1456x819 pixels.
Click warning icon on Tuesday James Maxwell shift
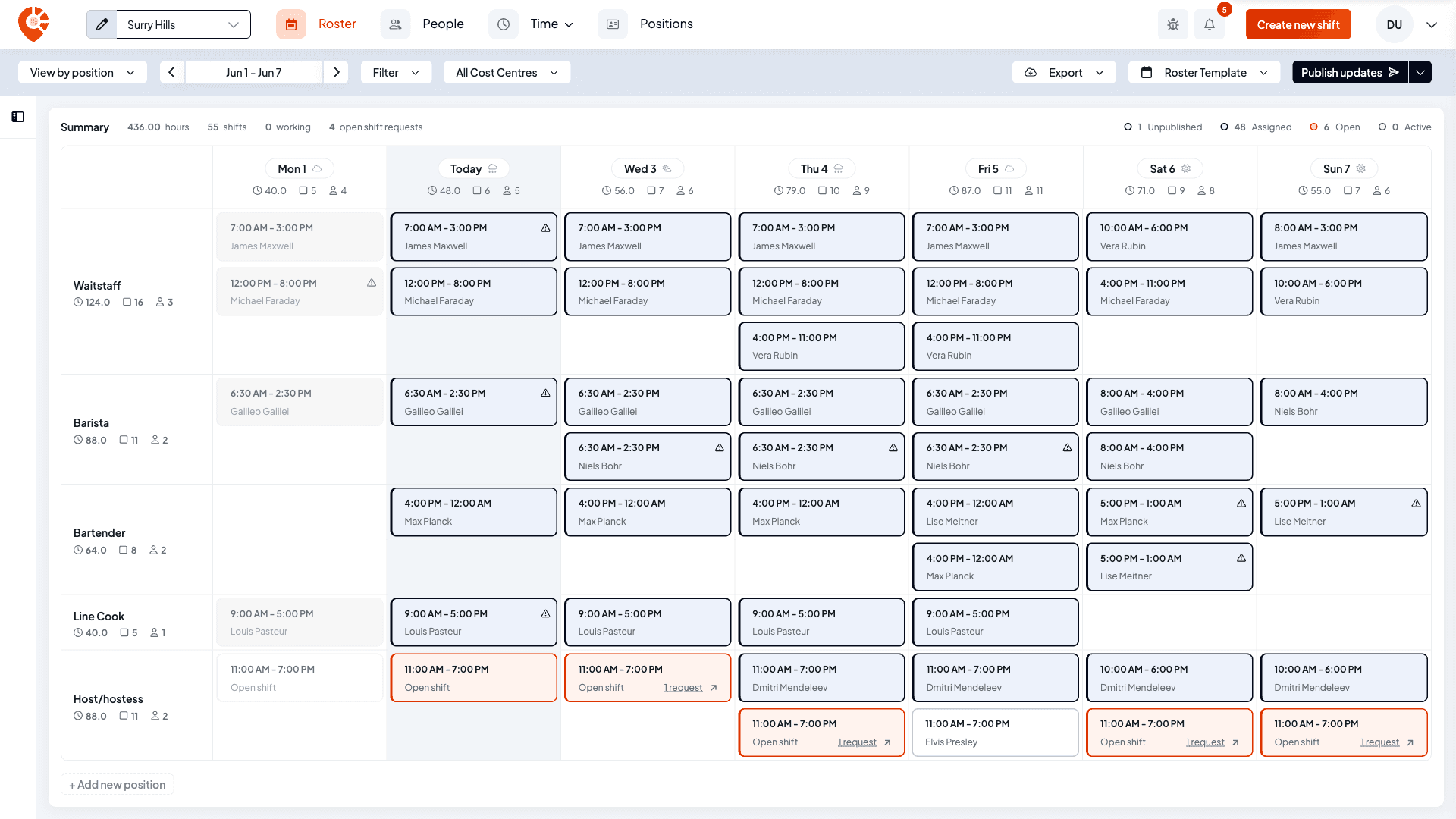(545, 228)
